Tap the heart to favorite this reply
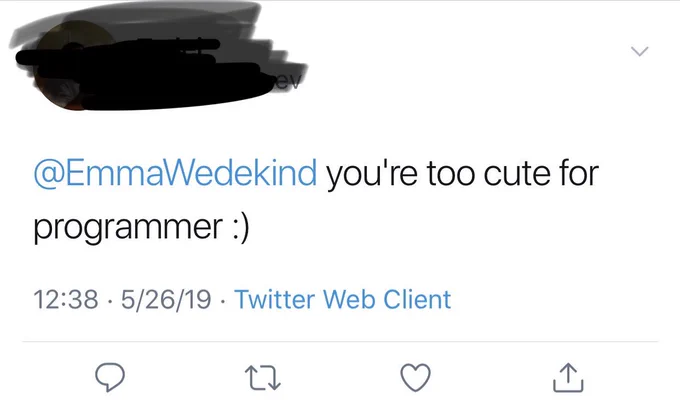 click(x=415, y=377)
